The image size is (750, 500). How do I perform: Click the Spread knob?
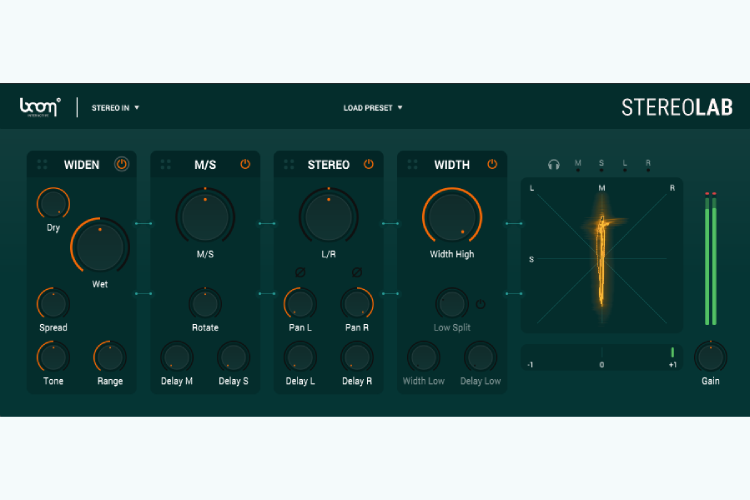(x=53, y=304)
